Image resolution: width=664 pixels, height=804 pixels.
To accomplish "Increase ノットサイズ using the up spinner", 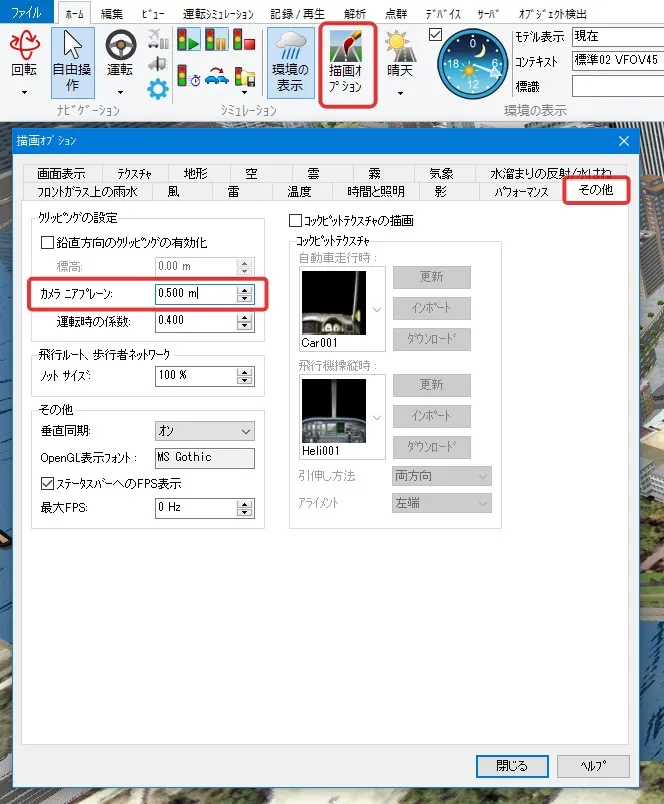I will point(244,370).
